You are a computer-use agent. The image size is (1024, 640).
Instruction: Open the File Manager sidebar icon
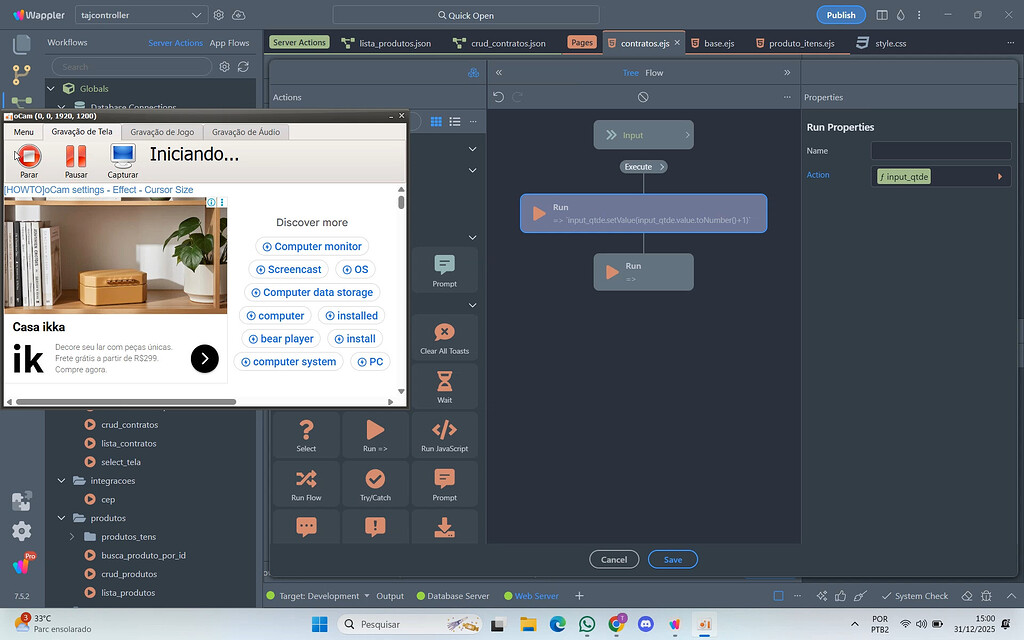click(x=22, y=44)
